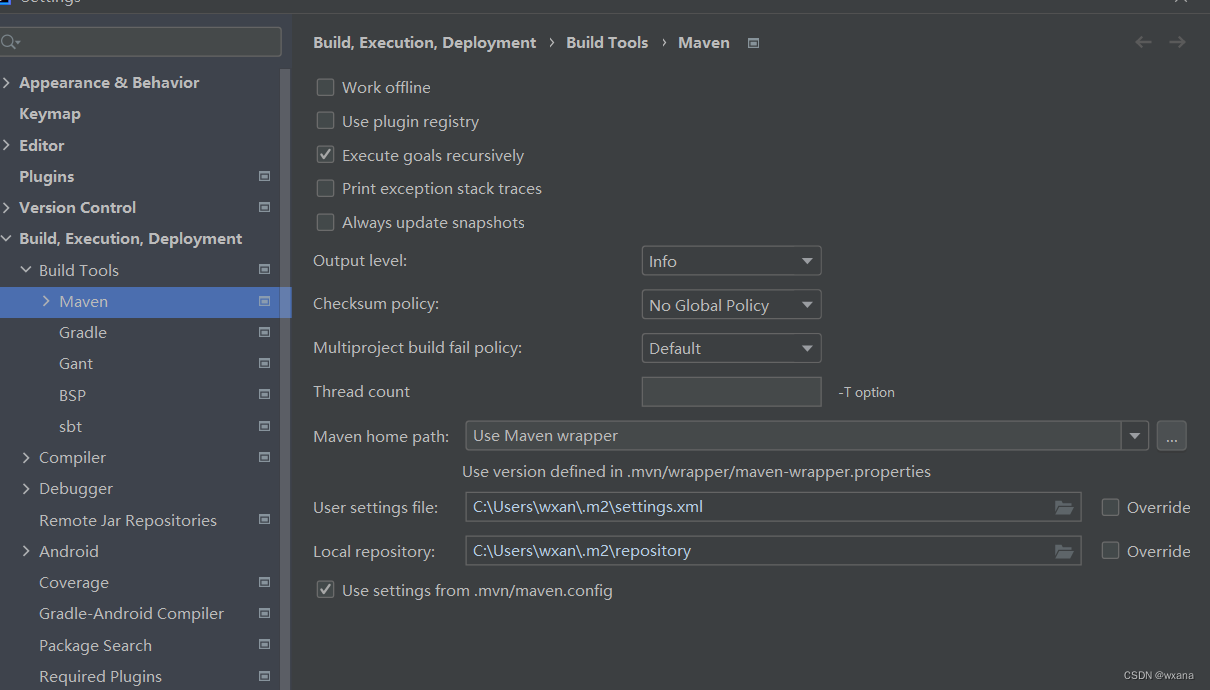The image size is (1210, 690).
Task: Click into the Thread count field
Action: (731, 392)
